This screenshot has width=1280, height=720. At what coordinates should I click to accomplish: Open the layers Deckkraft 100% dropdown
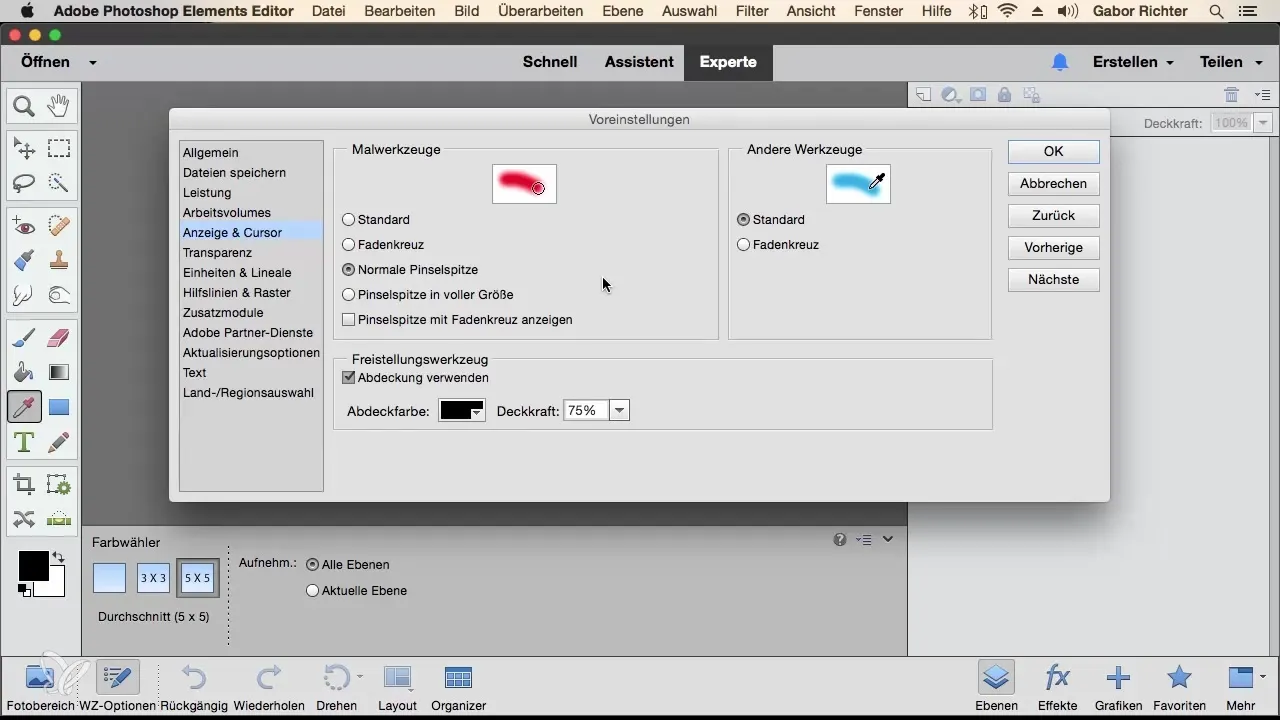pyautogui.click(x=1263, y=123)
